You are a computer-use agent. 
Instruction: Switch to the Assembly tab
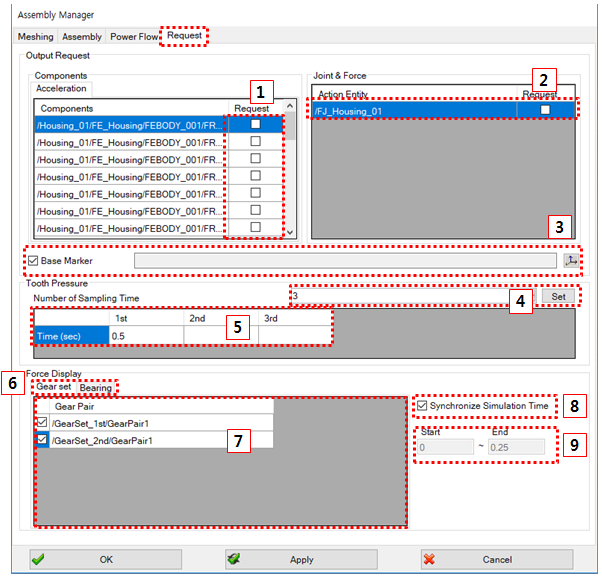[x=82, y=36]
